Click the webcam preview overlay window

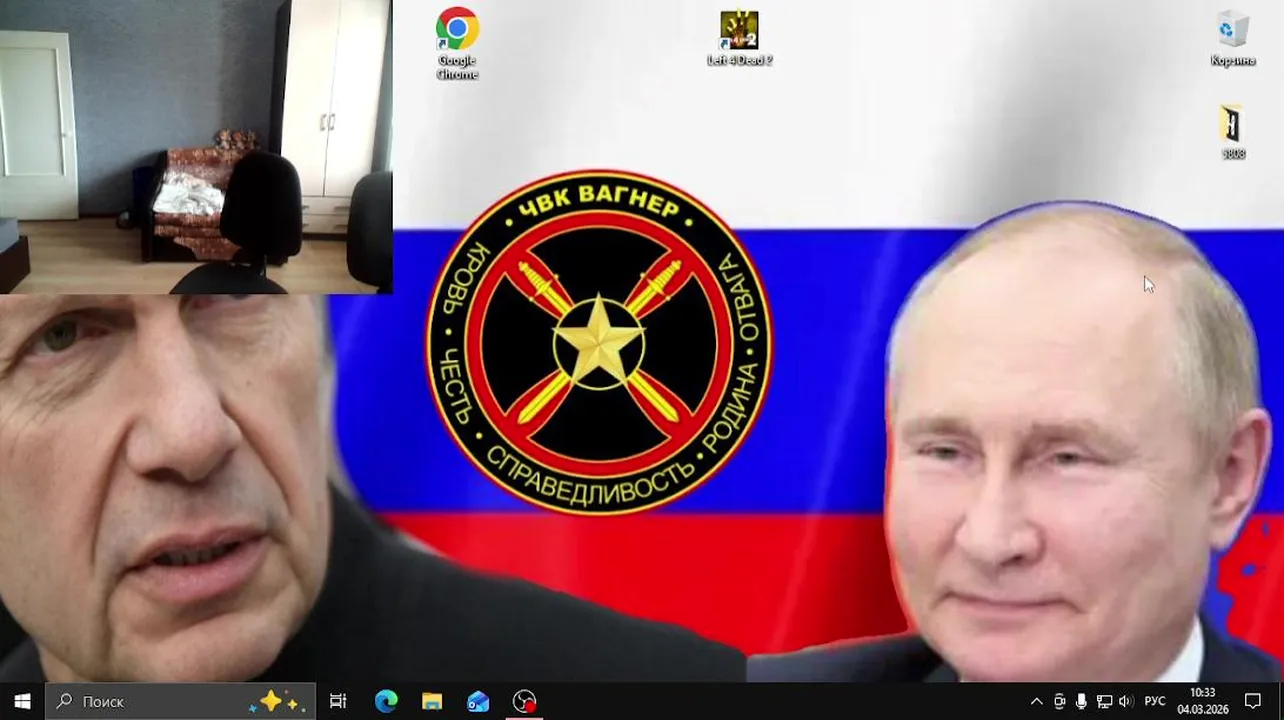196,147
